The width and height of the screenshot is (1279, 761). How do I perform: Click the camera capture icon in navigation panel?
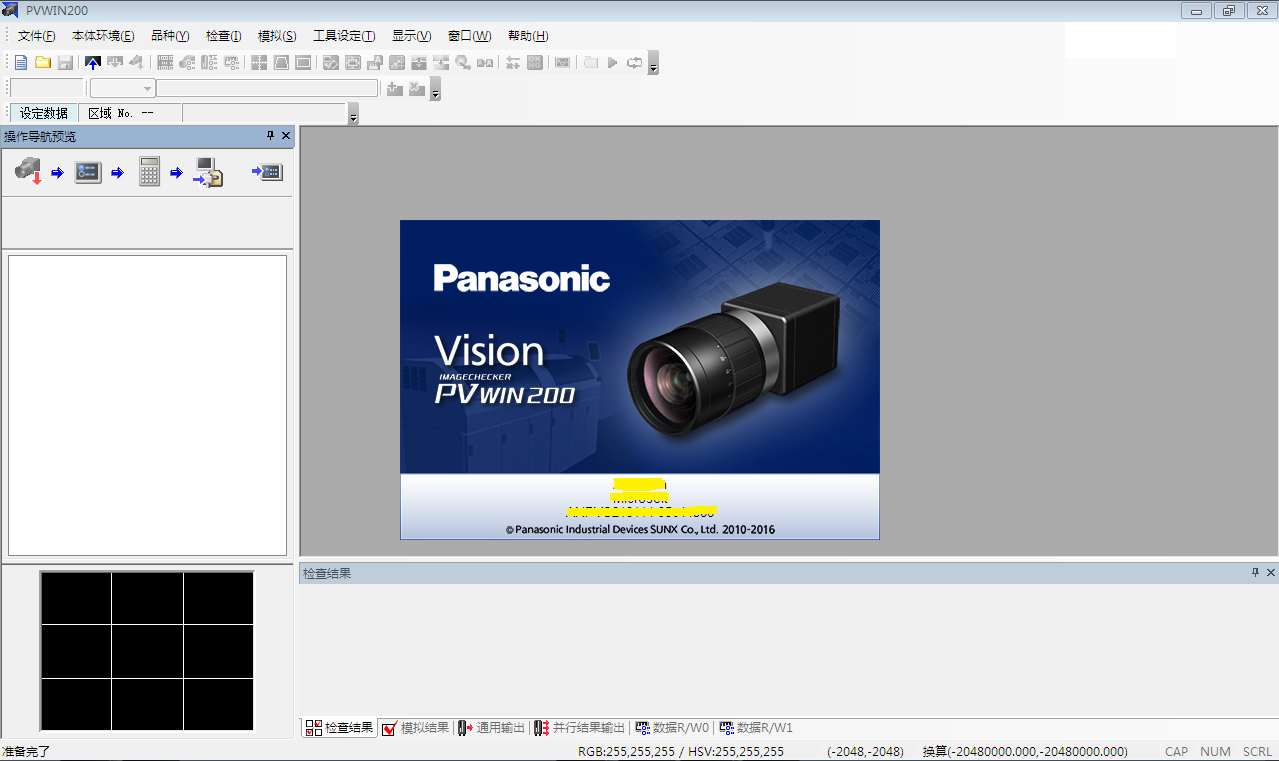(x=28, y=172)
